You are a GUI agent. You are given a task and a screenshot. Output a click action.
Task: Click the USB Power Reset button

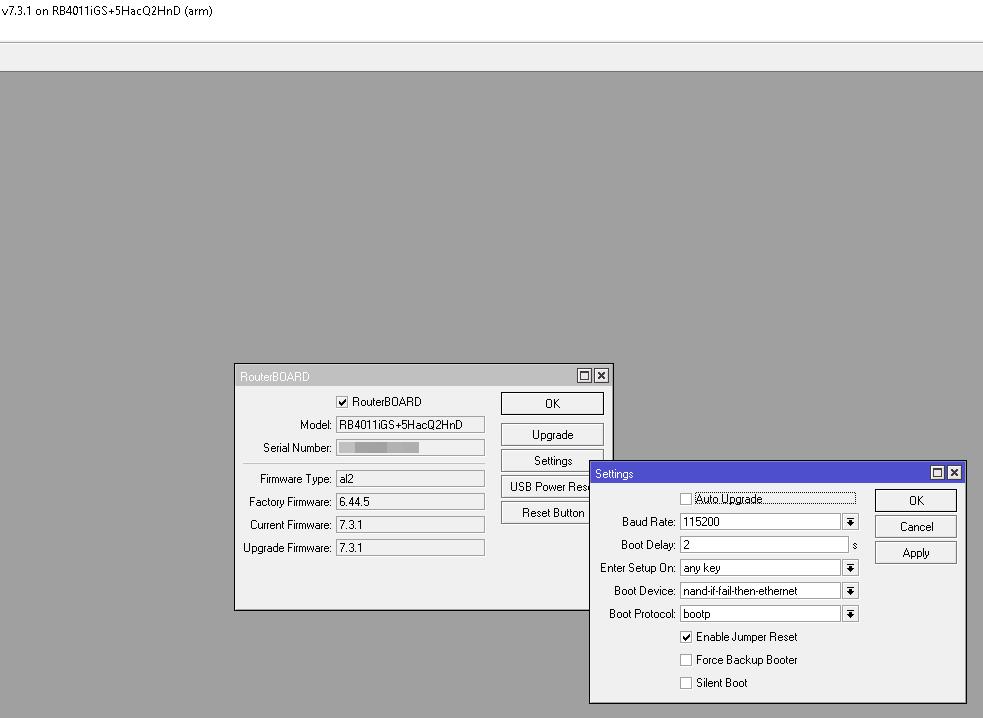[545, 487]
